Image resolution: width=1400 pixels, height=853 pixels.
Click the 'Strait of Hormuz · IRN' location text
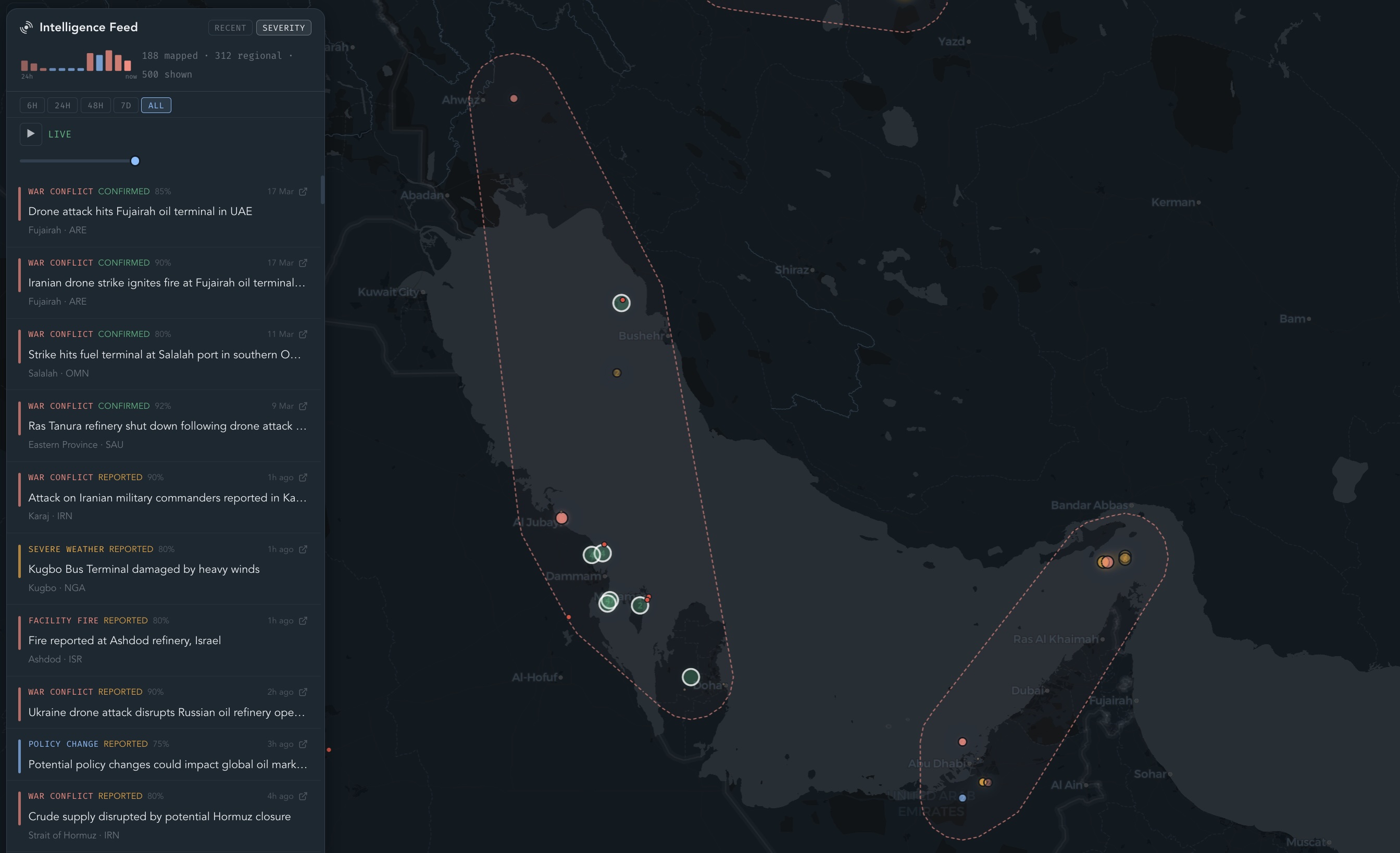[74, 835]
